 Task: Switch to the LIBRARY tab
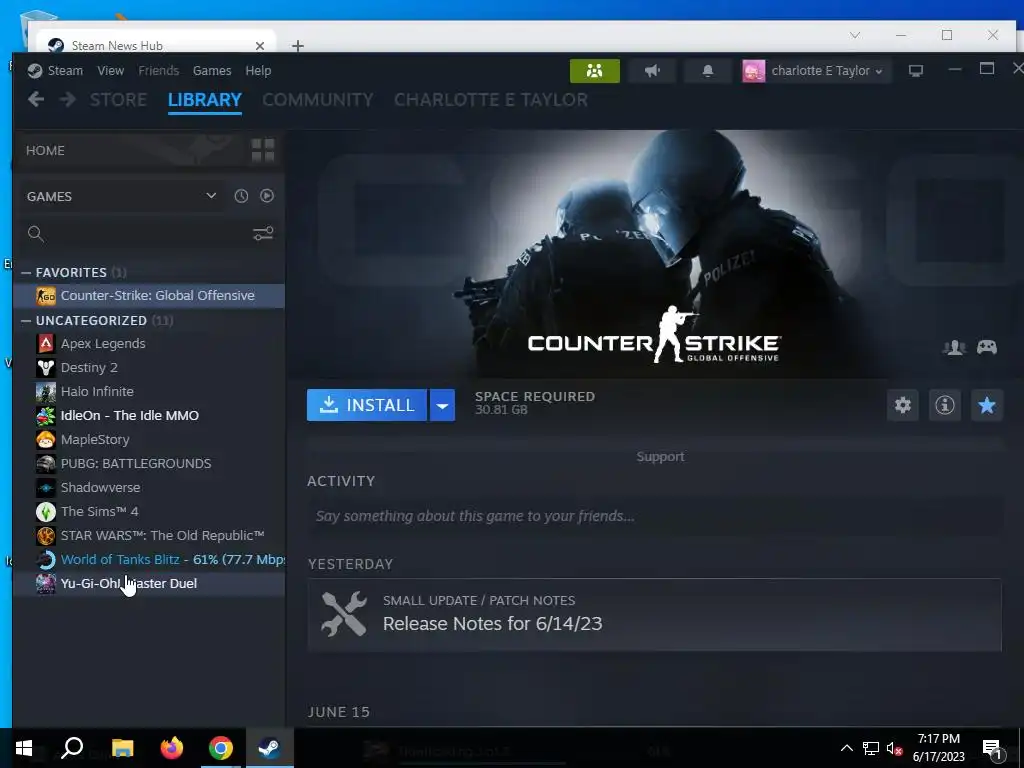pos(204,100)
